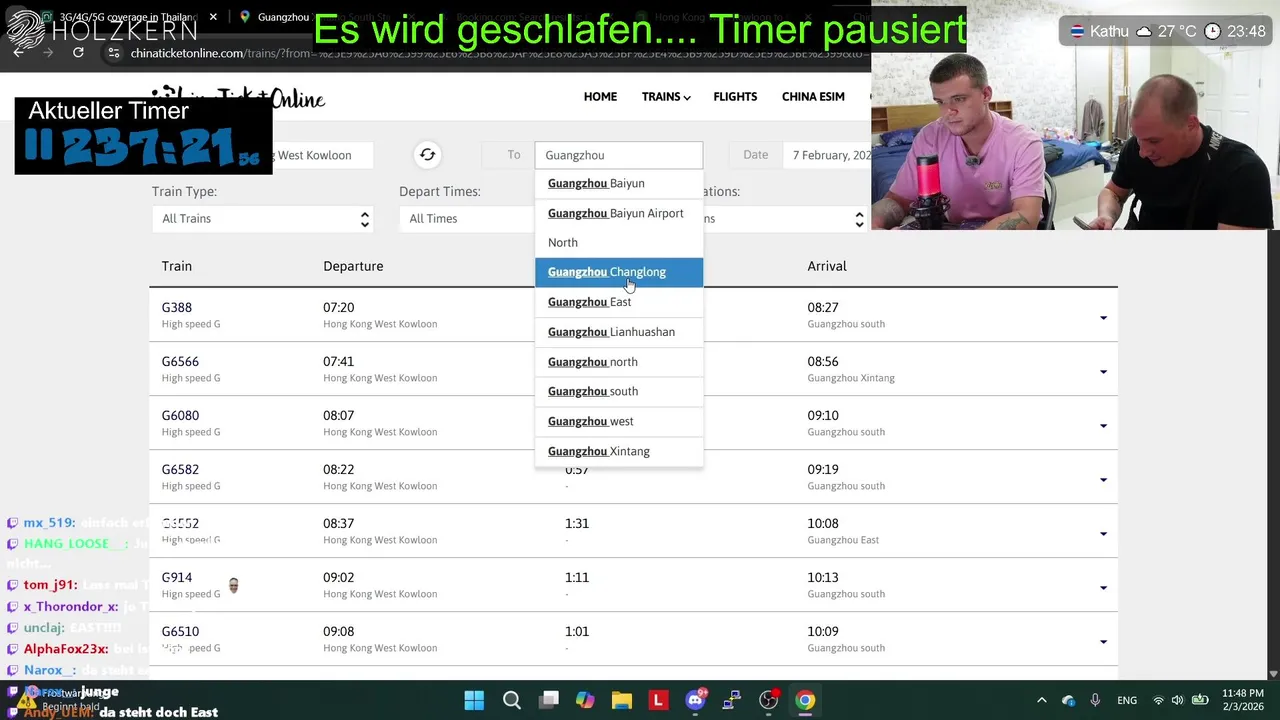
Task: Open the OneDrive tray icon
Action: point(1068,700)
